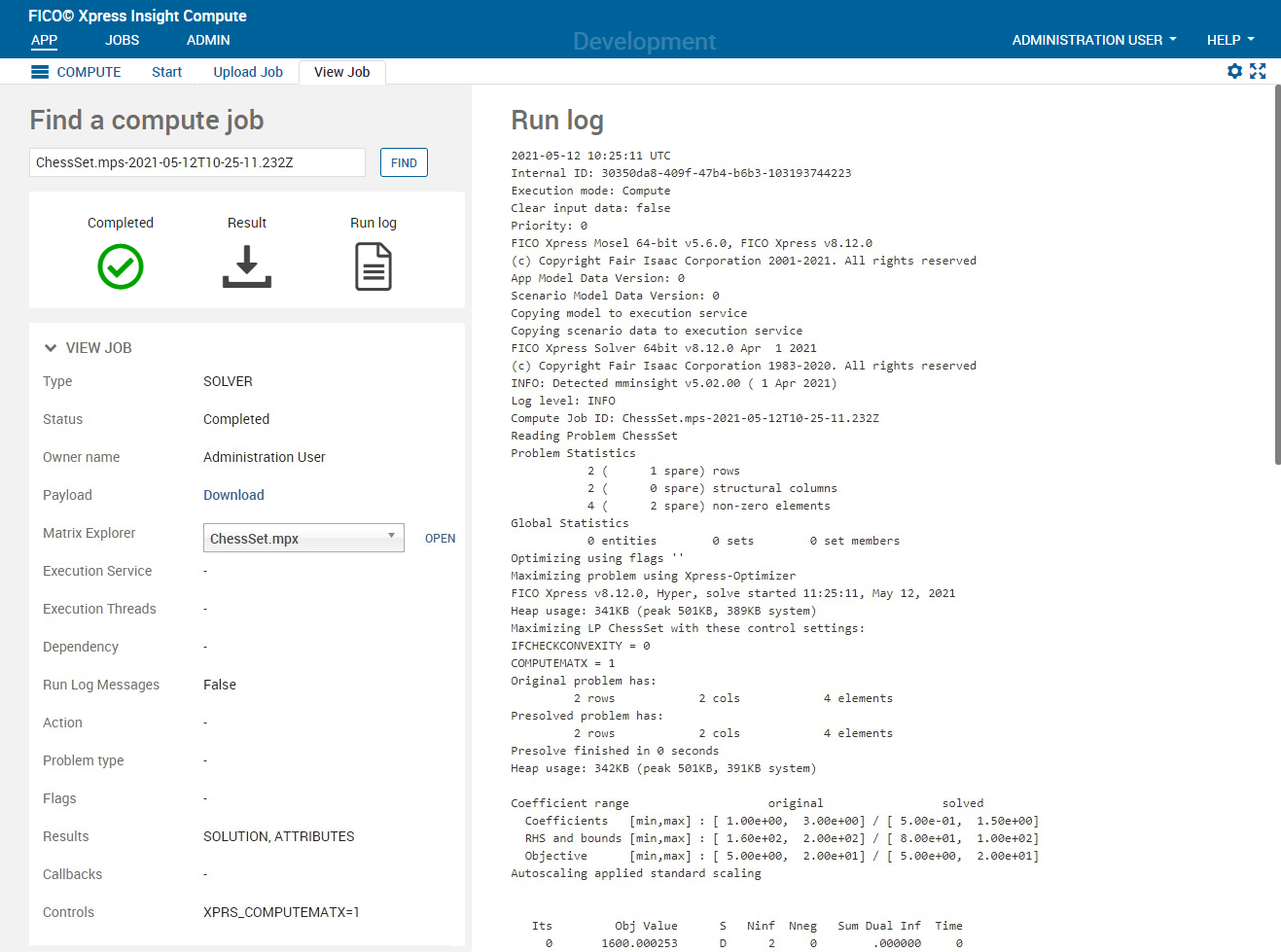
Task: Click the compute job search field
Action: click(197, 162)
